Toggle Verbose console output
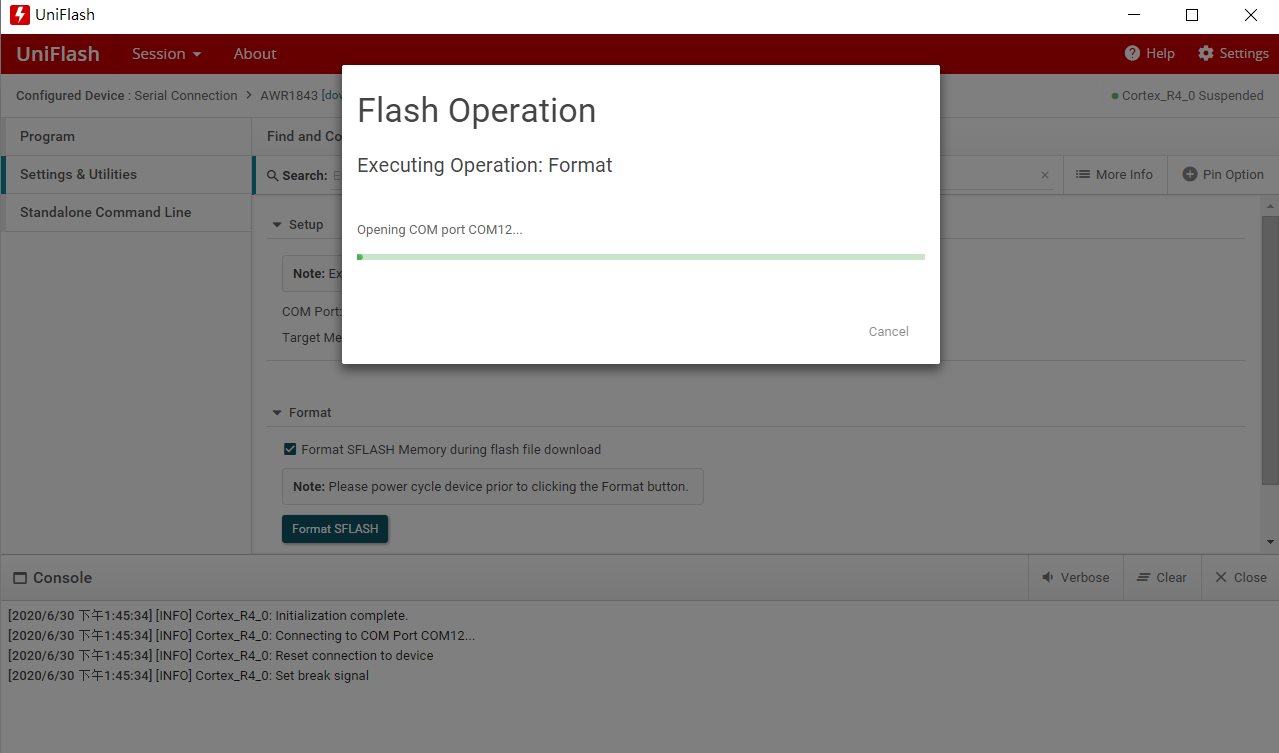Image resolution: width=1279 pixels, height=753 pixels. [x=1075, y=577]
